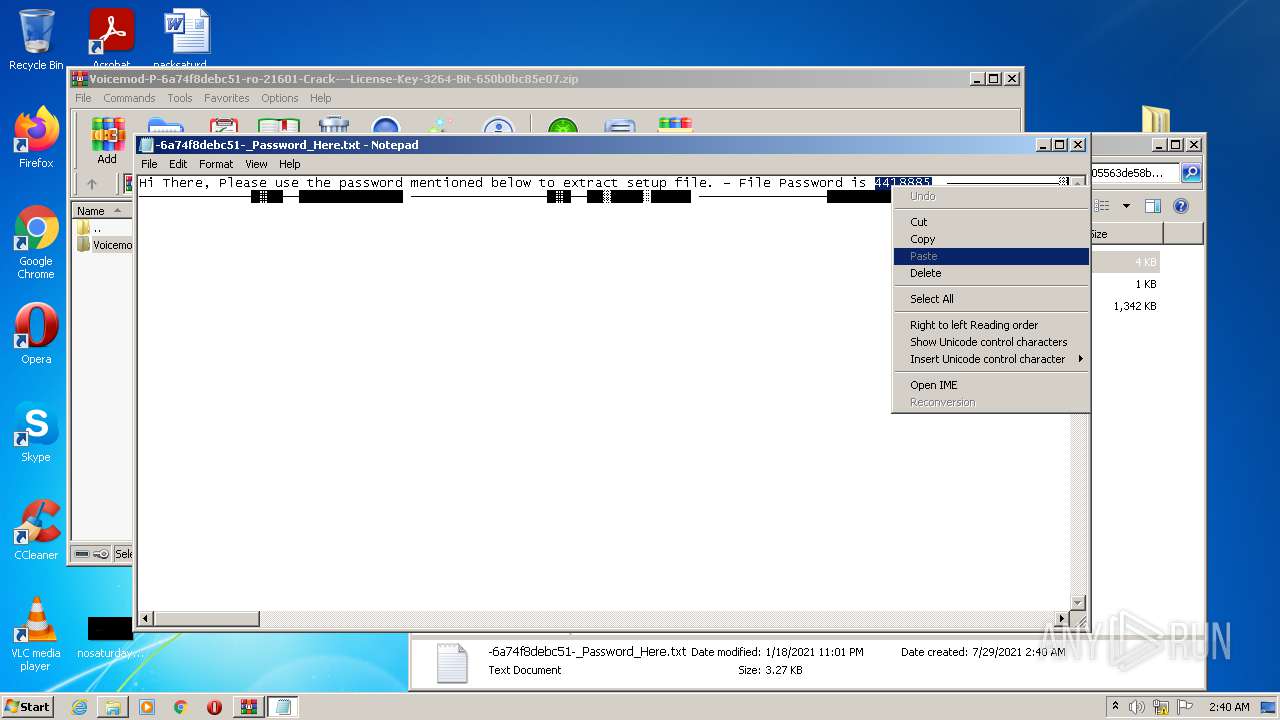Toggle Right to left Reading order
This screenshot has height=720, width=1280.
989,325
